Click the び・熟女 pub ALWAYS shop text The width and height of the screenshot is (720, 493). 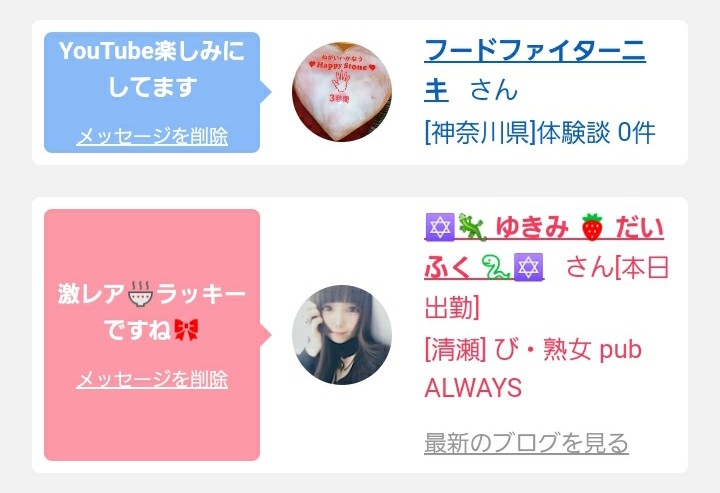tap(533, 369)
